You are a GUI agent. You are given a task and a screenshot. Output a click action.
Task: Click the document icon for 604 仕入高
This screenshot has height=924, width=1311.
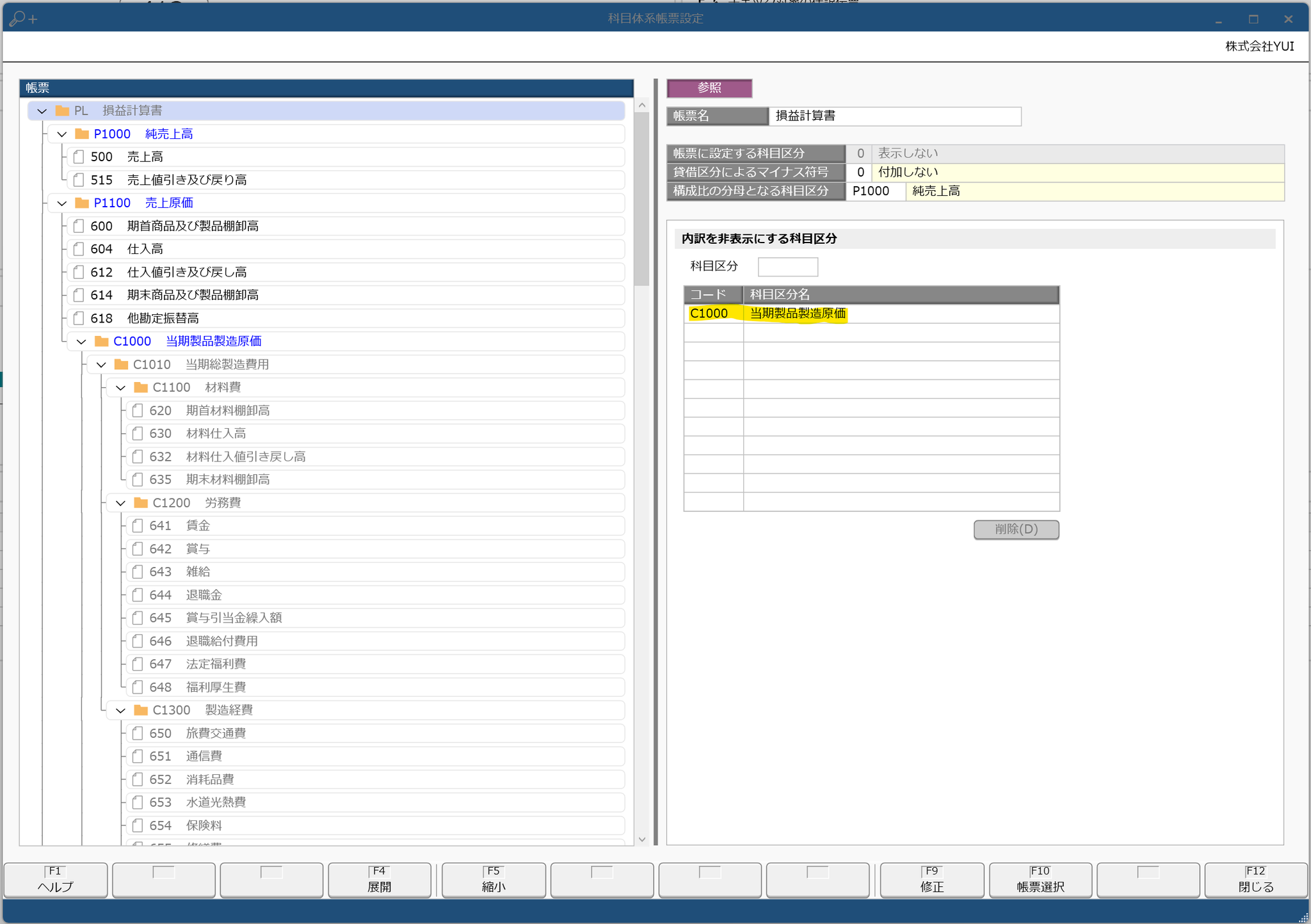tap(79, 249)
